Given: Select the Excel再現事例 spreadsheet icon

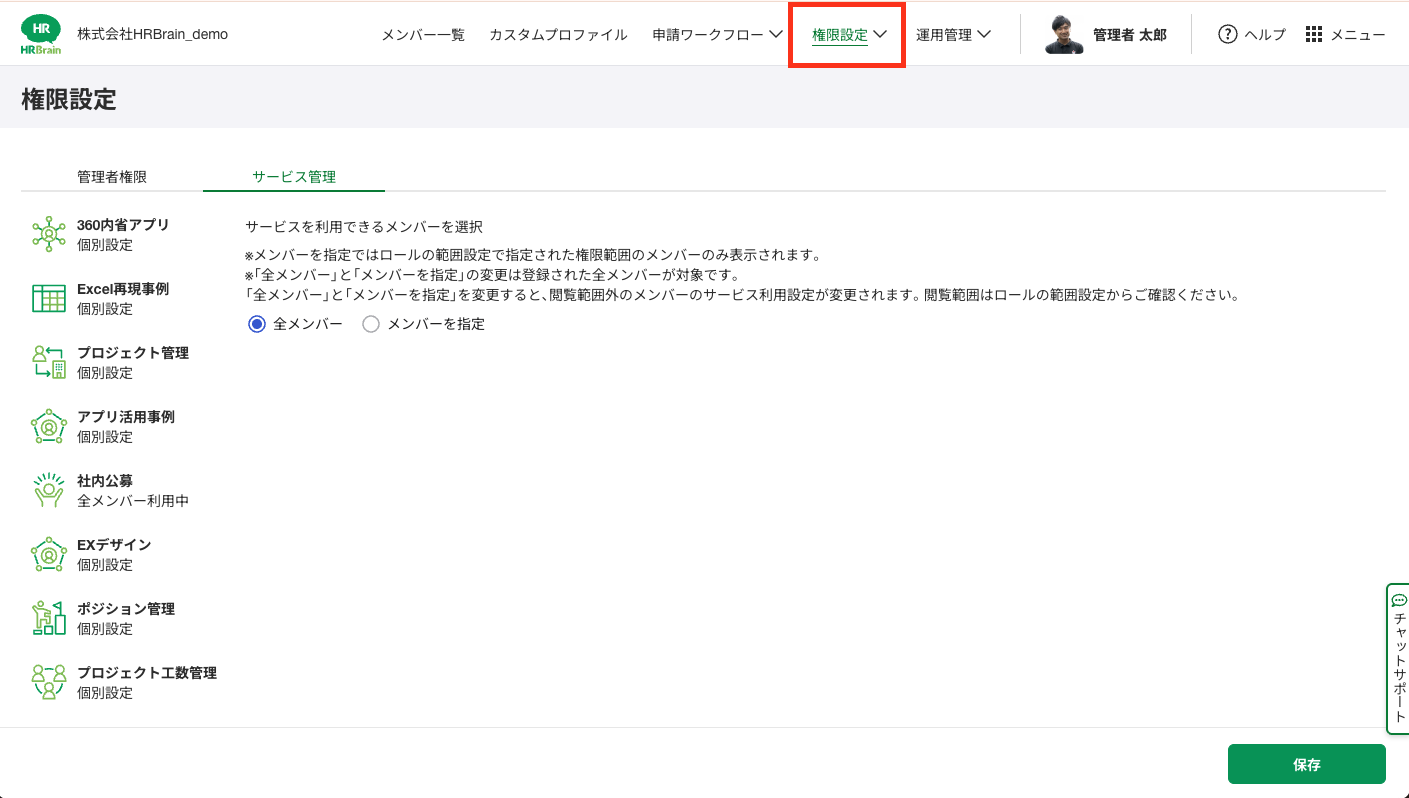Looking at the screenshot, I should tap(48, 298).
